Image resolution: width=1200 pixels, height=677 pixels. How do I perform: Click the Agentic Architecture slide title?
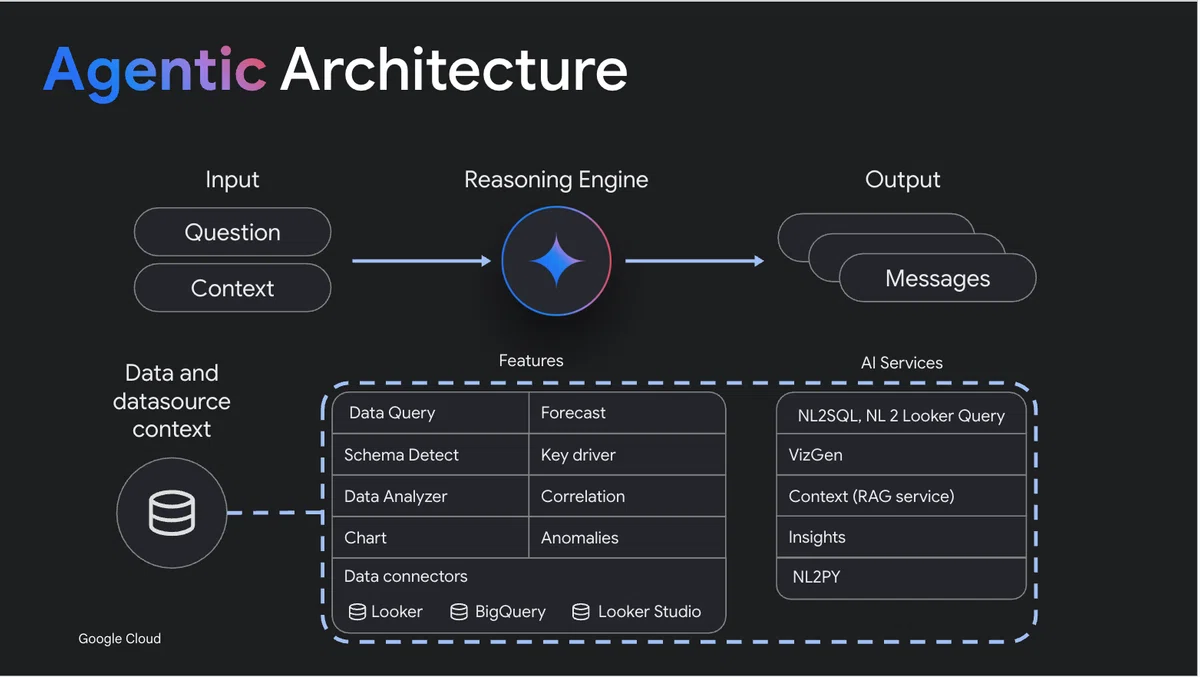[x=336, y=71]
